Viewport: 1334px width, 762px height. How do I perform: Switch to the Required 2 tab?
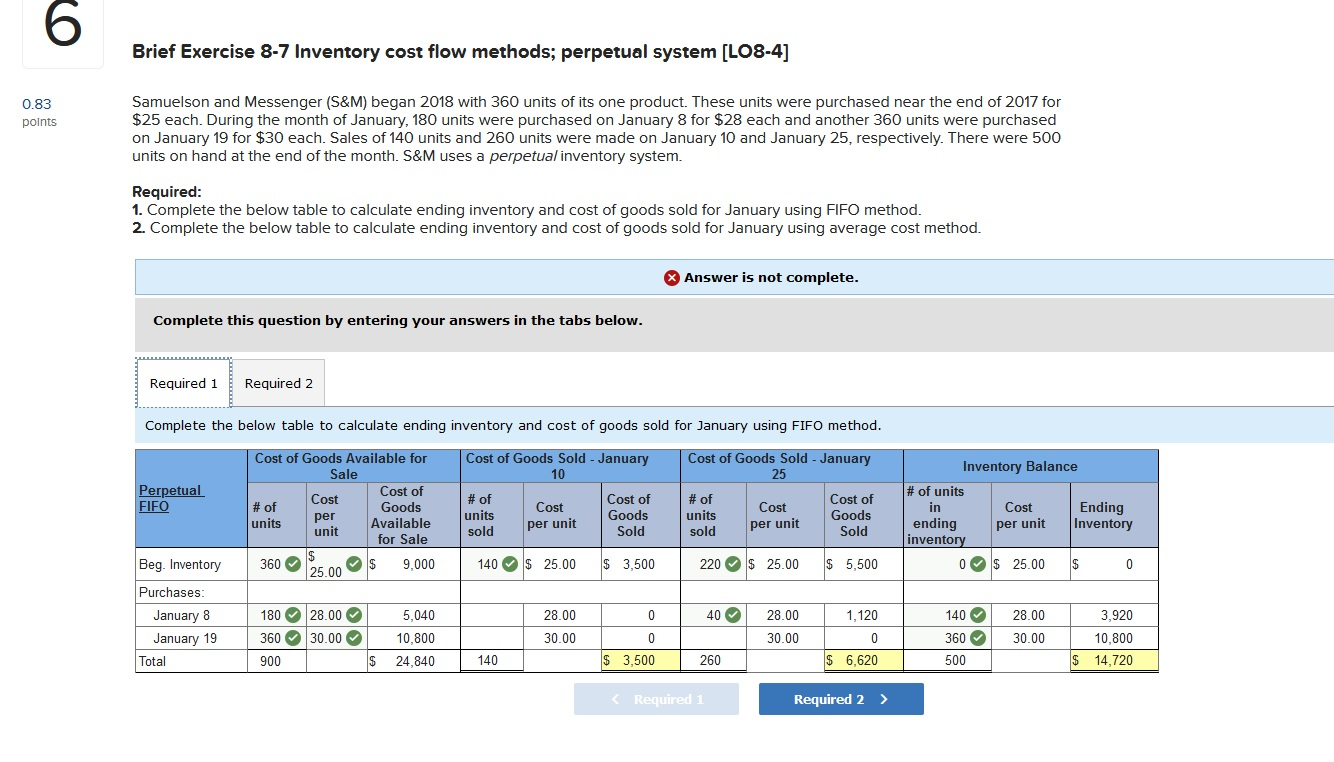278,382
